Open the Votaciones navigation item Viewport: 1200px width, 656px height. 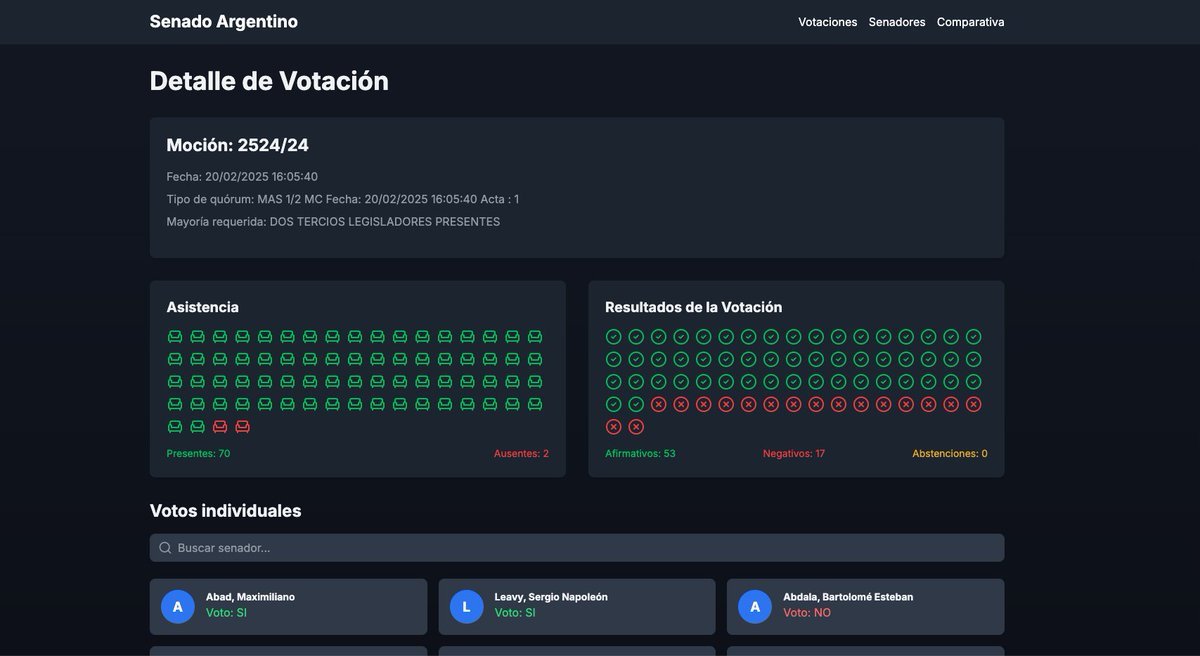(x=827, y=22)
